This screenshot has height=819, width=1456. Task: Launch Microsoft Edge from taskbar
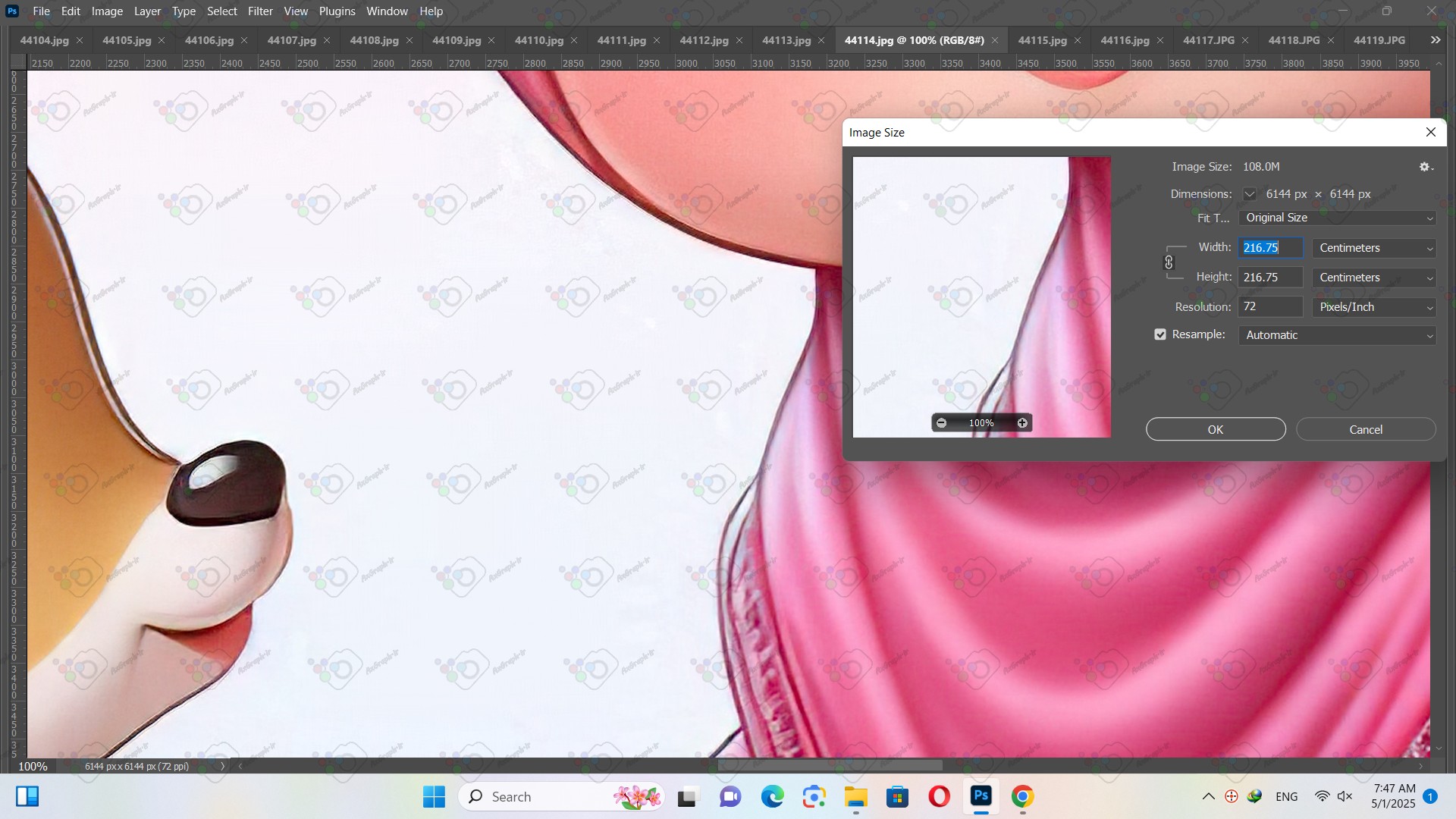772,797
